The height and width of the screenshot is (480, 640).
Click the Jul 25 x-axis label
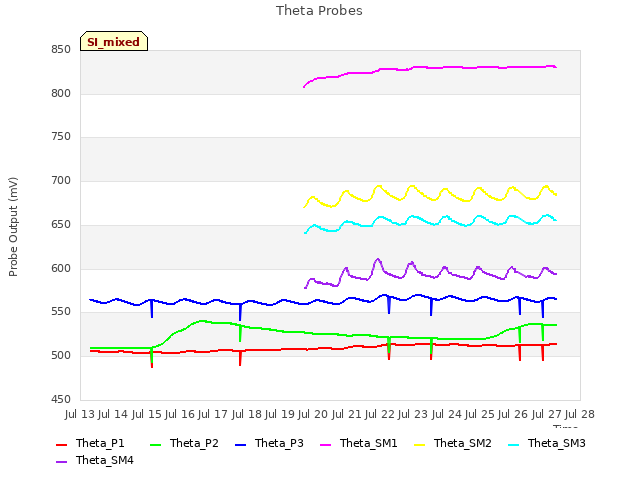480,414
